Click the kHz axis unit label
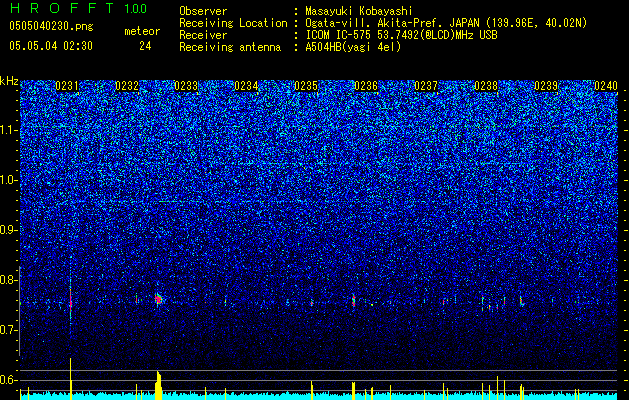Image resolution: width=629 pixels, height=400 pixels. (9, 81)
